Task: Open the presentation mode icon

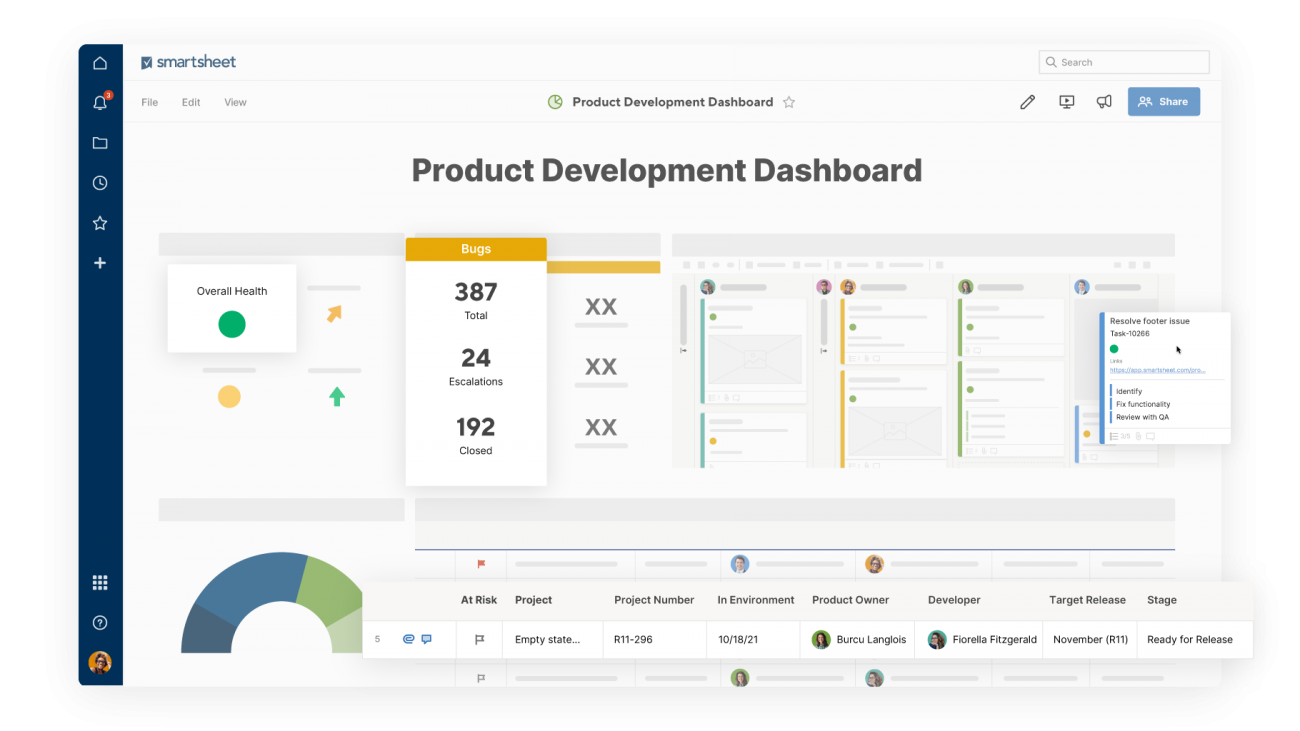Action: coord(1066,101)
